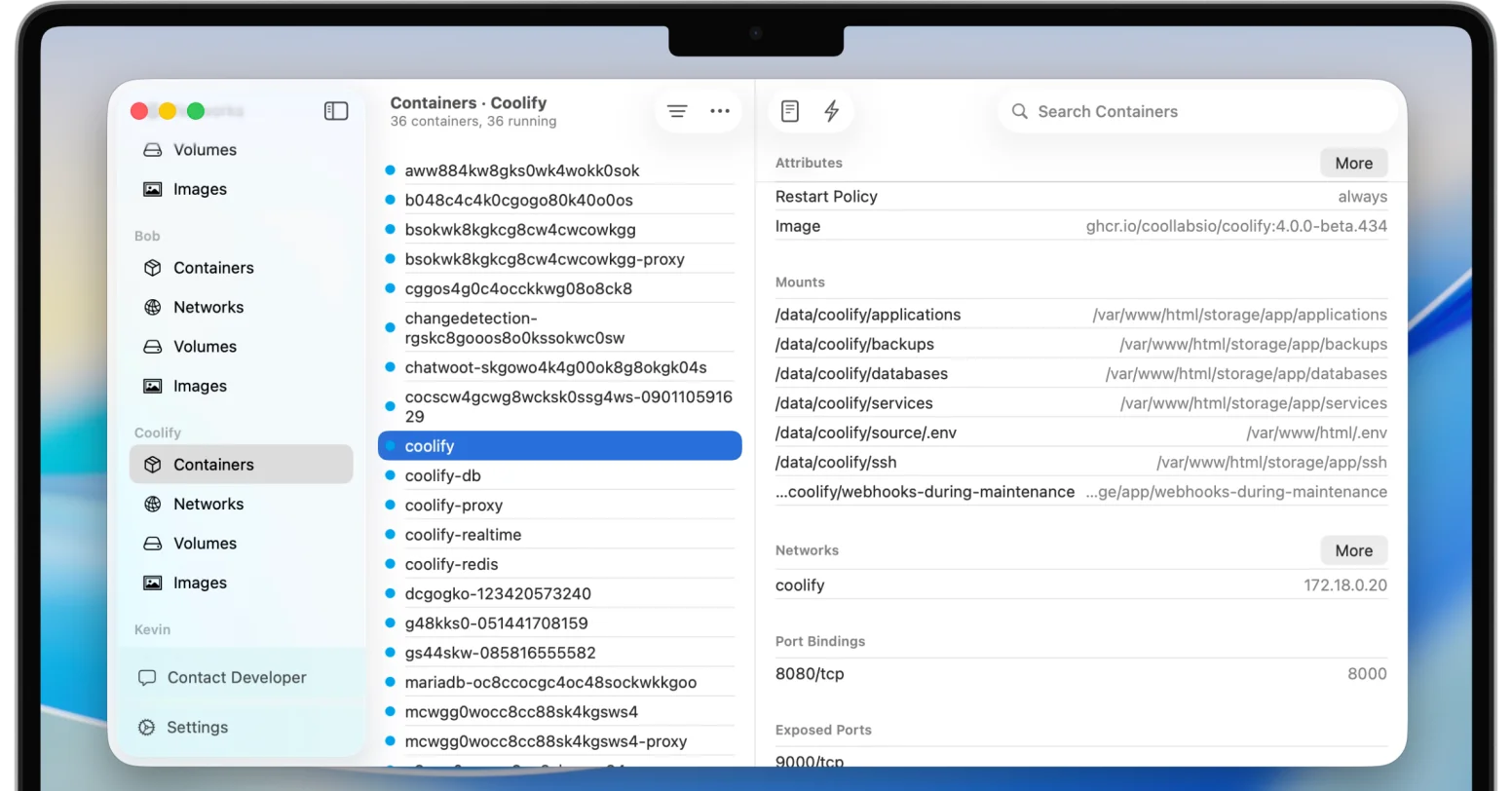Click the Images picture icon under Coolify

coord(152,582)
